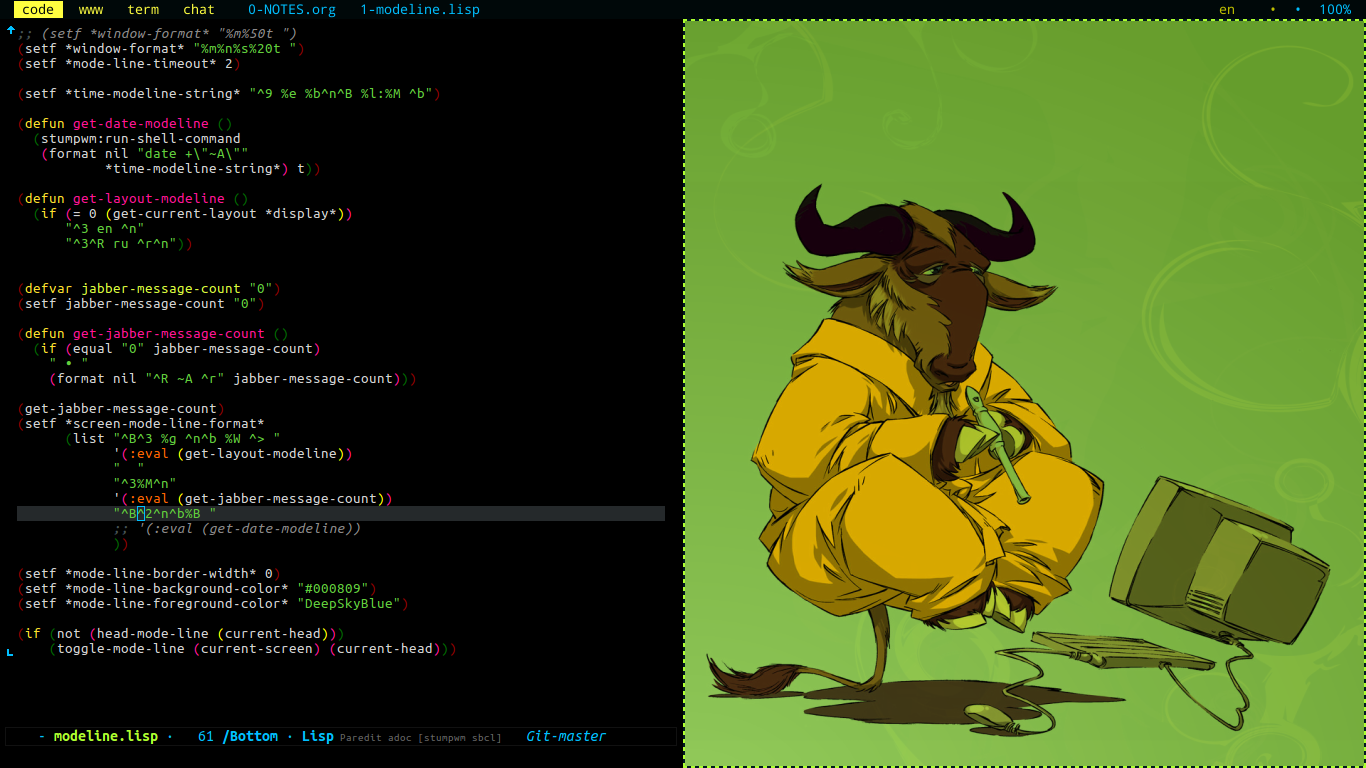The image size is (1366, 768).
Task: Click the "equal "0" jabber-message-count" condition line
Action: tap(177, 348)
